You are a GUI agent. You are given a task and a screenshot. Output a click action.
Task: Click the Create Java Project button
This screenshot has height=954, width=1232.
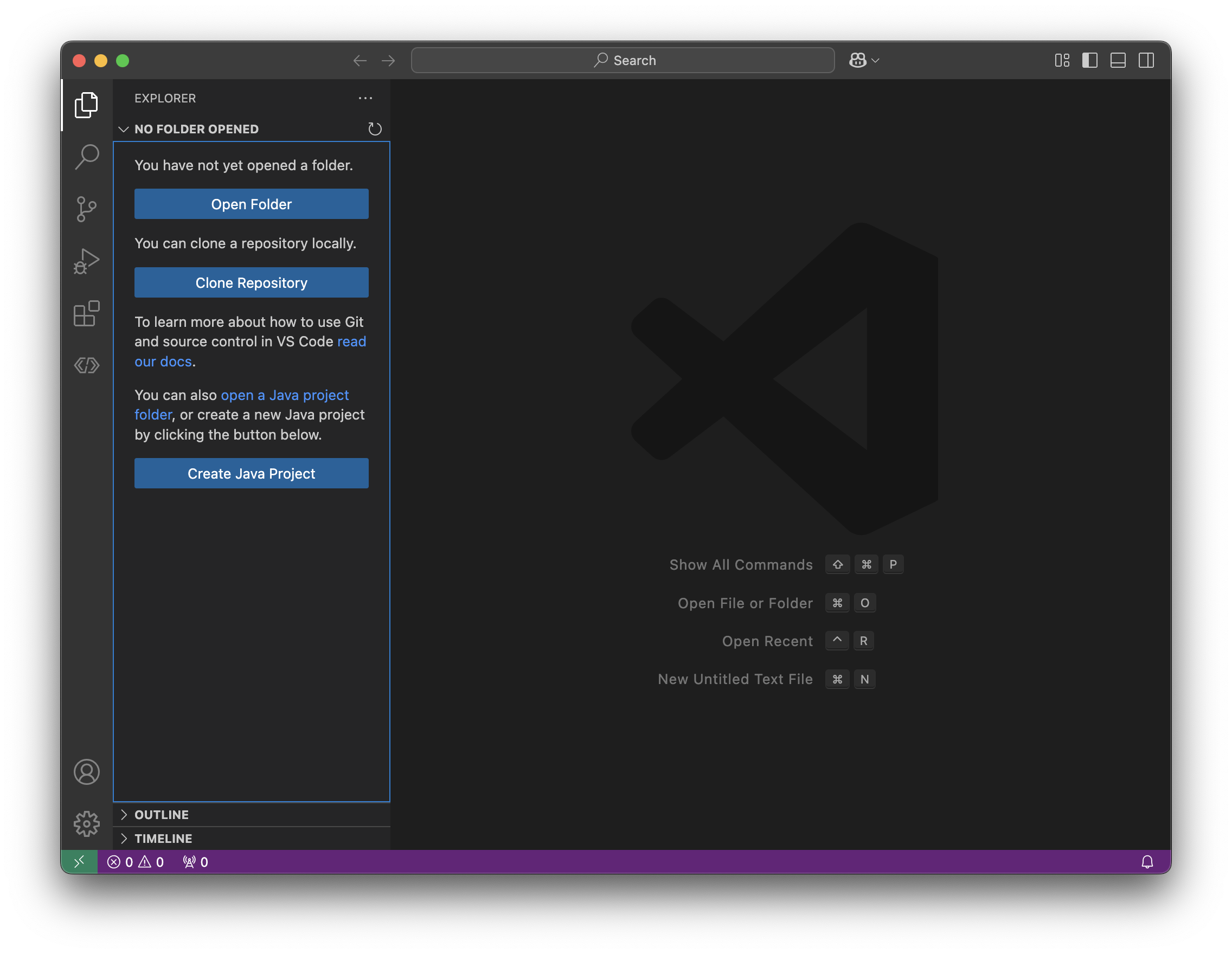tap(251, 474)
